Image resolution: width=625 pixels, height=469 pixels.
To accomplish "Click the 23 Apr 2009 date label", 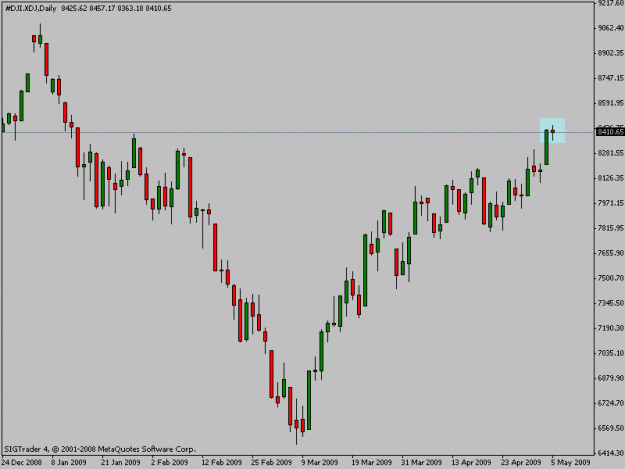I will pyautogui.click(x=521, y=463).
